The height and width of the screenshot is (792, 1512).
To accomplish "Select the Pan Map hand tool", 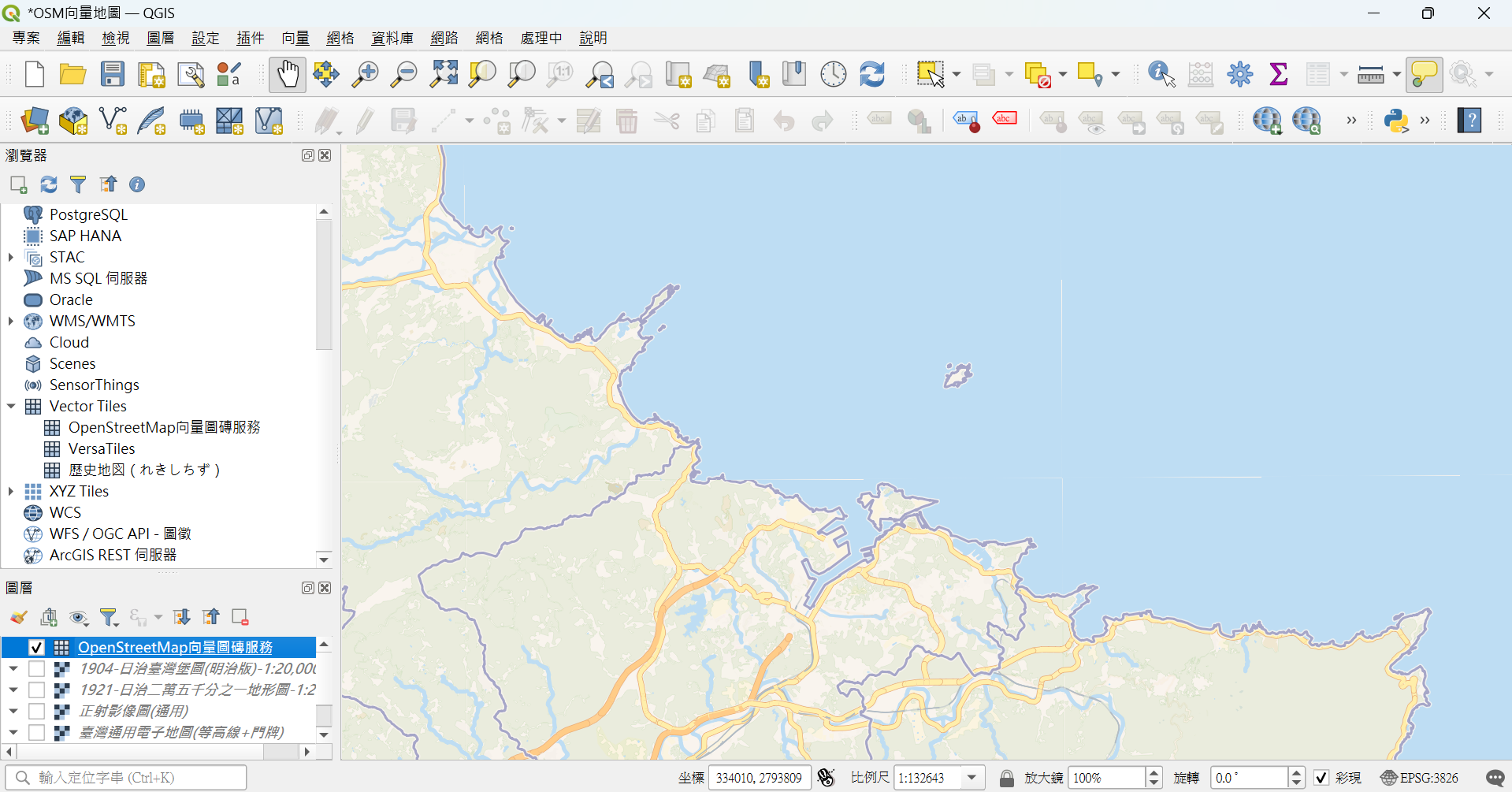I will click(288, 75).
